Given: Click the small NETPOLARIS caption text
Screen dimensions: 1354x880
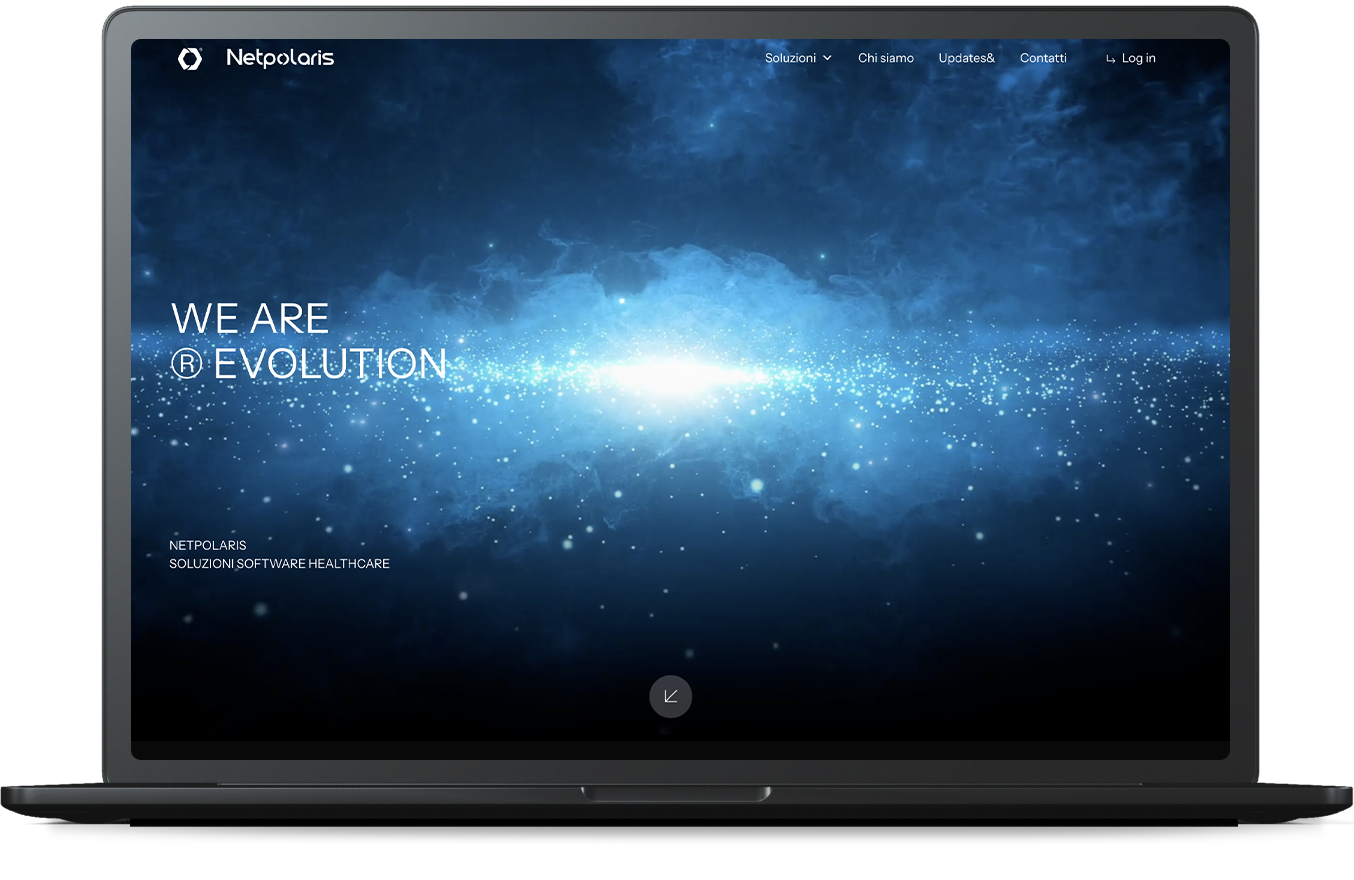Looking at the screenshot, I should tap(208, 545).
